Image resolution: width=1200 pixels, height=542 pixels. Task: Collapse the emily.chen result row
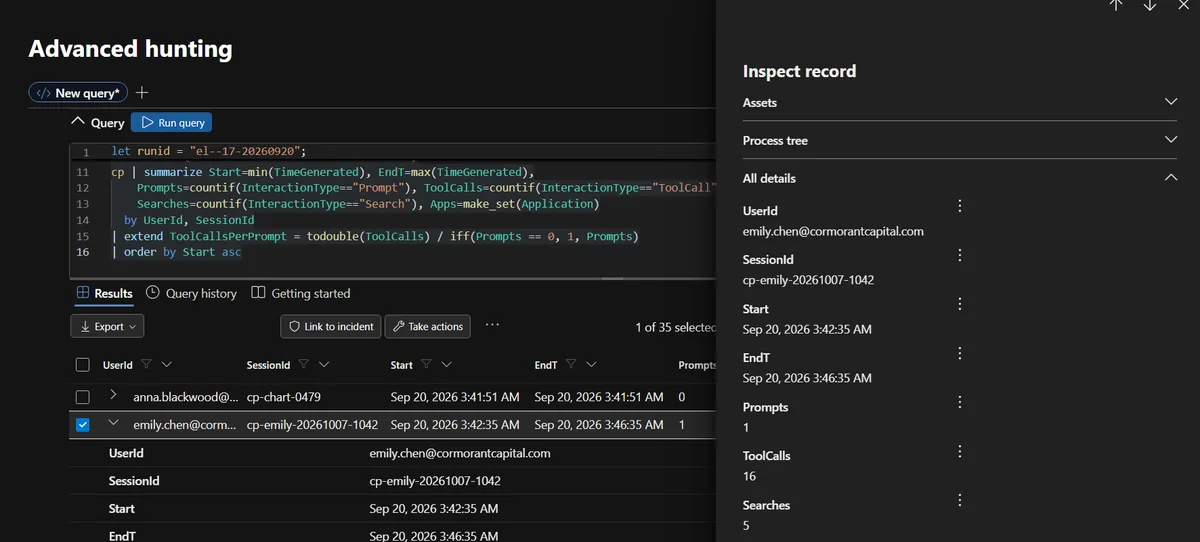click(x=113, y=424)
